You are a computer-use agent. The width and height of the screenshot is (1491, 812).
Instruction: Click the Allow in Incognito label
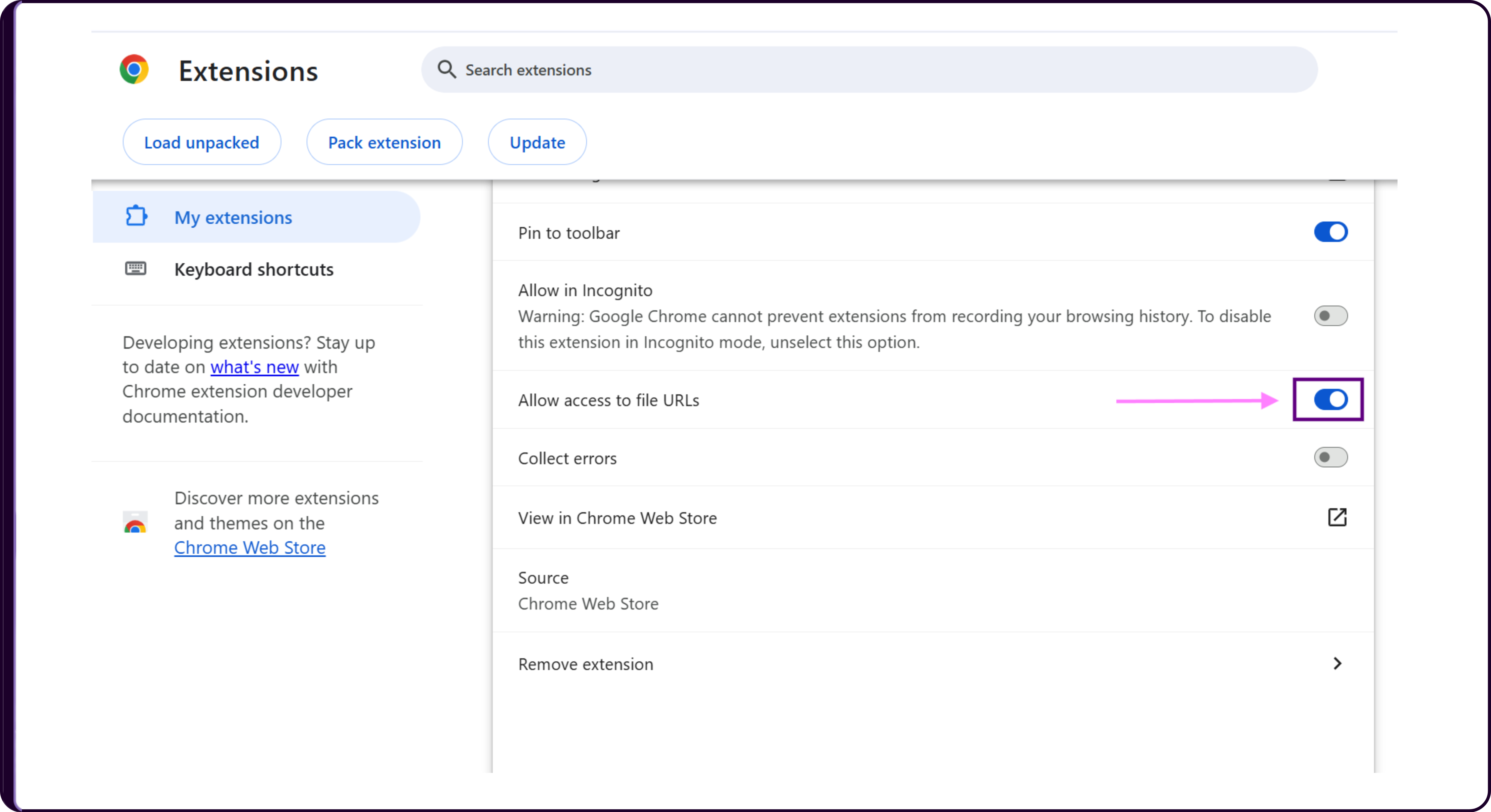585,290
